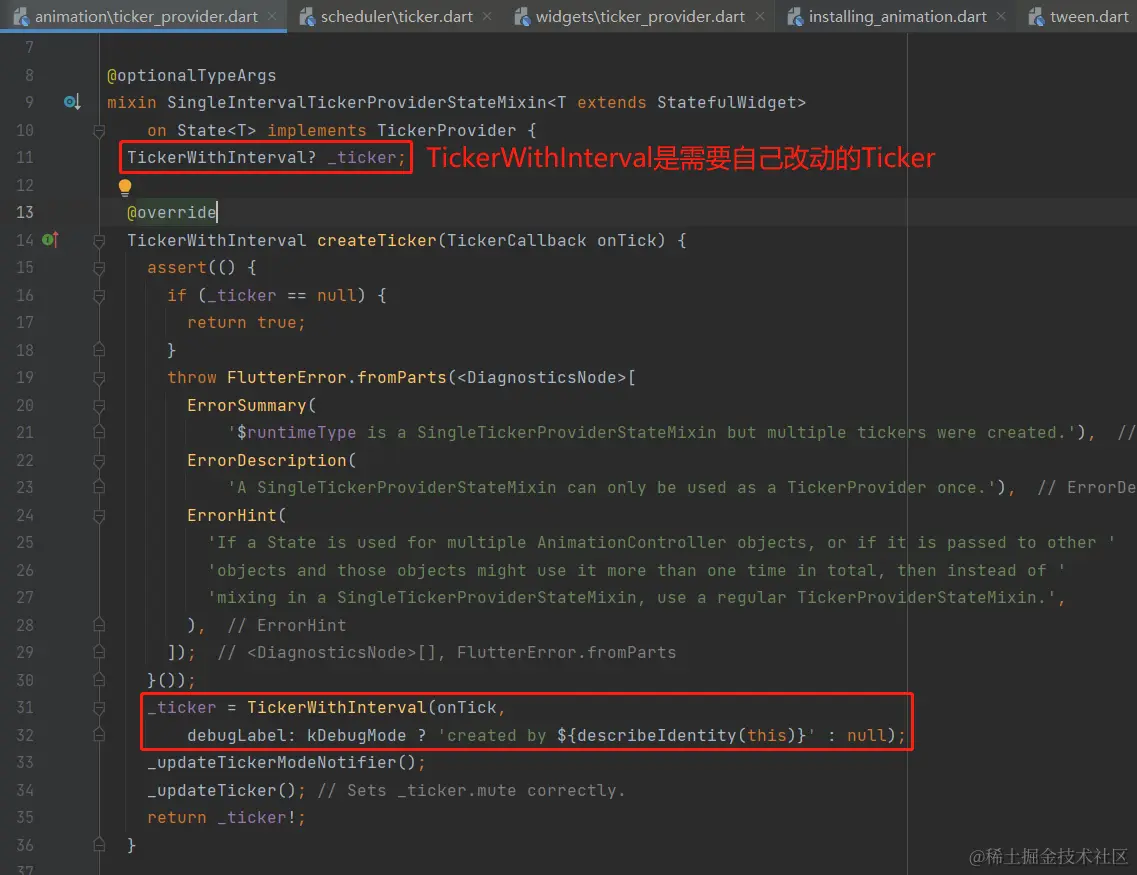Open the scheduler\ticker.dart tab
1137x875 pixels.
point(396,16)
